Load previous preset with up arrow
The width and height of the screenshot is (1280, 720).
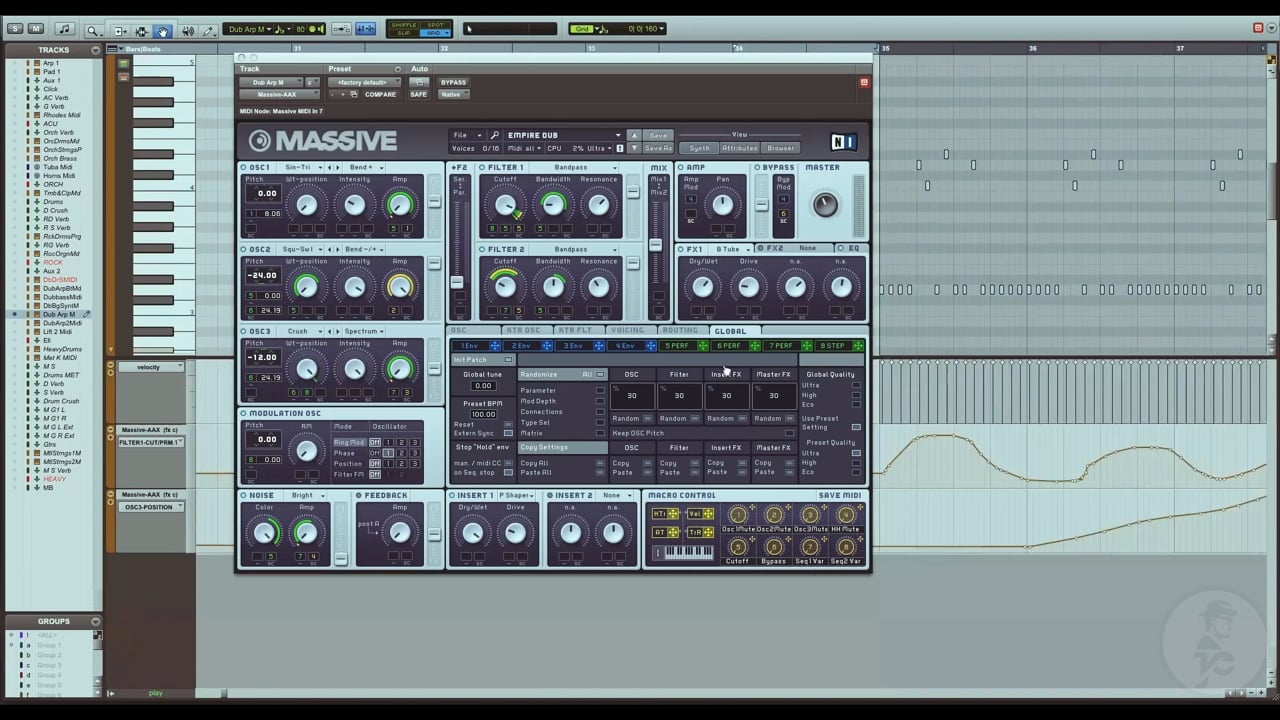coord(634,135)
